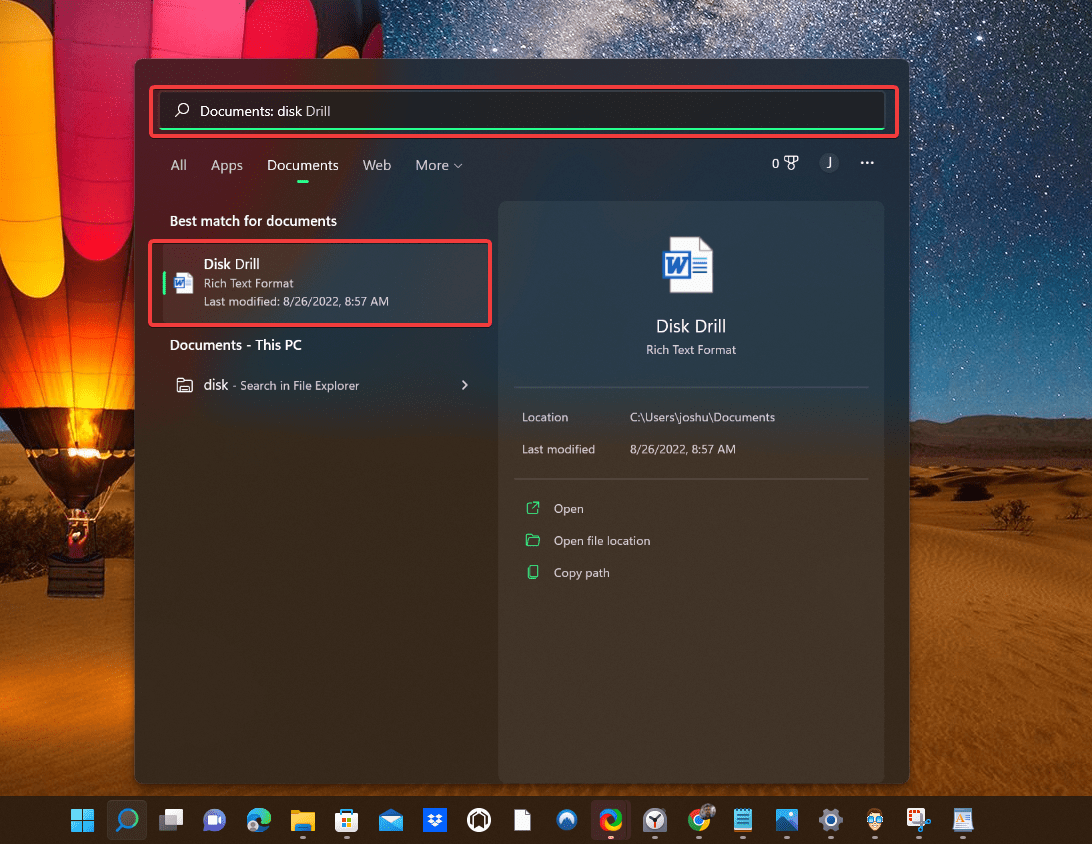Click the colorful swirl app icon in taskbar
Screen dimensions: 1092x844
click(611, 820)
